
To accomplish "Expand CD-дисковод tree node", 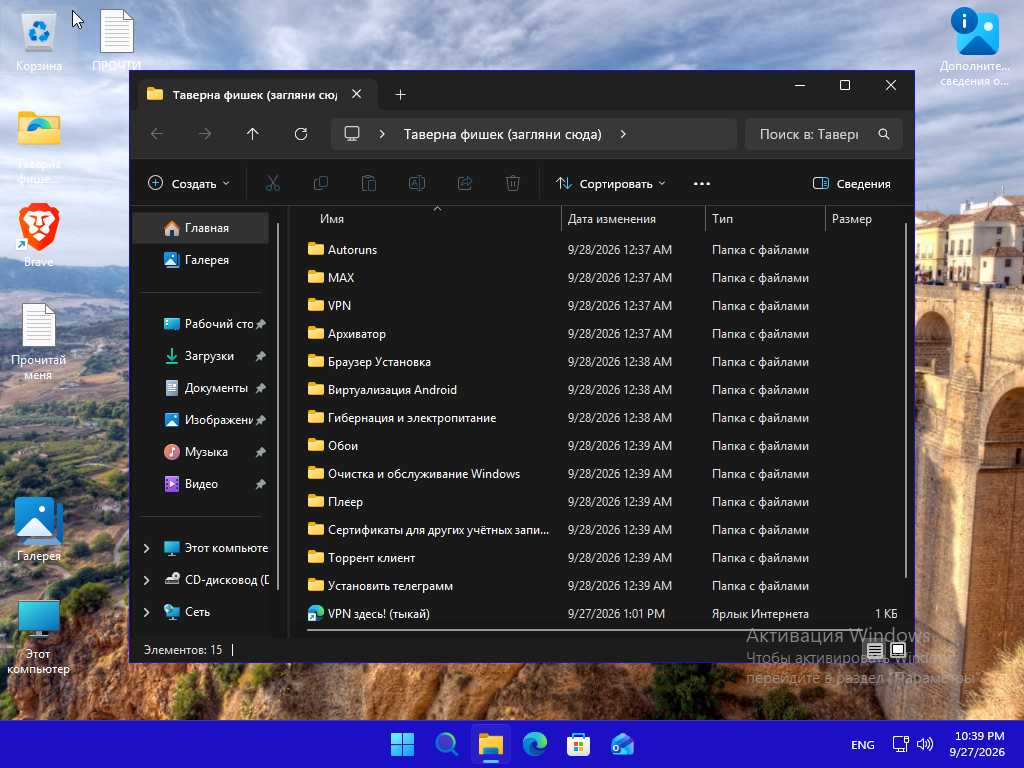I will tap(146, 580).
